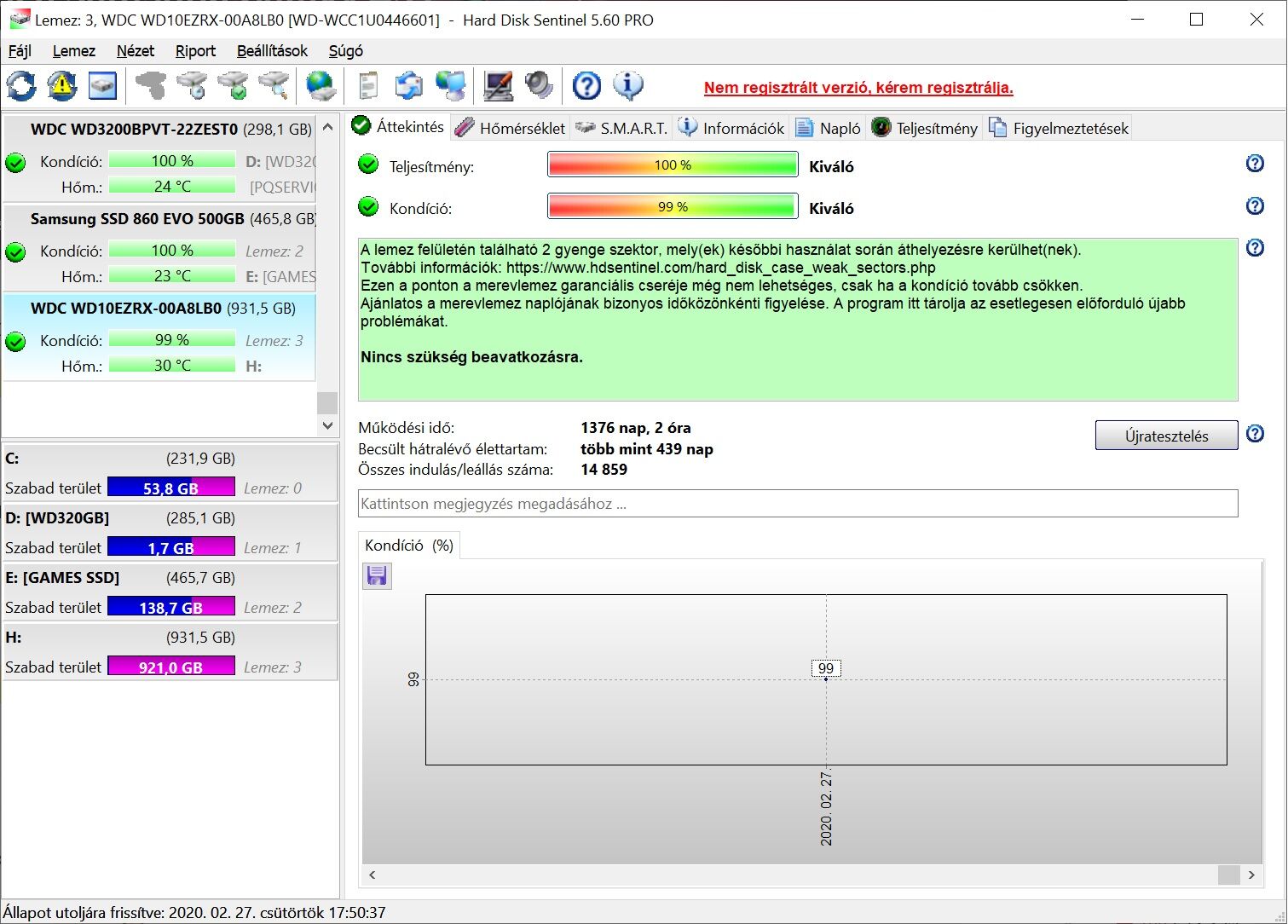Click green check icon of WD10EZRX disk
1288x924 pixels.
[x=15, y=341]
